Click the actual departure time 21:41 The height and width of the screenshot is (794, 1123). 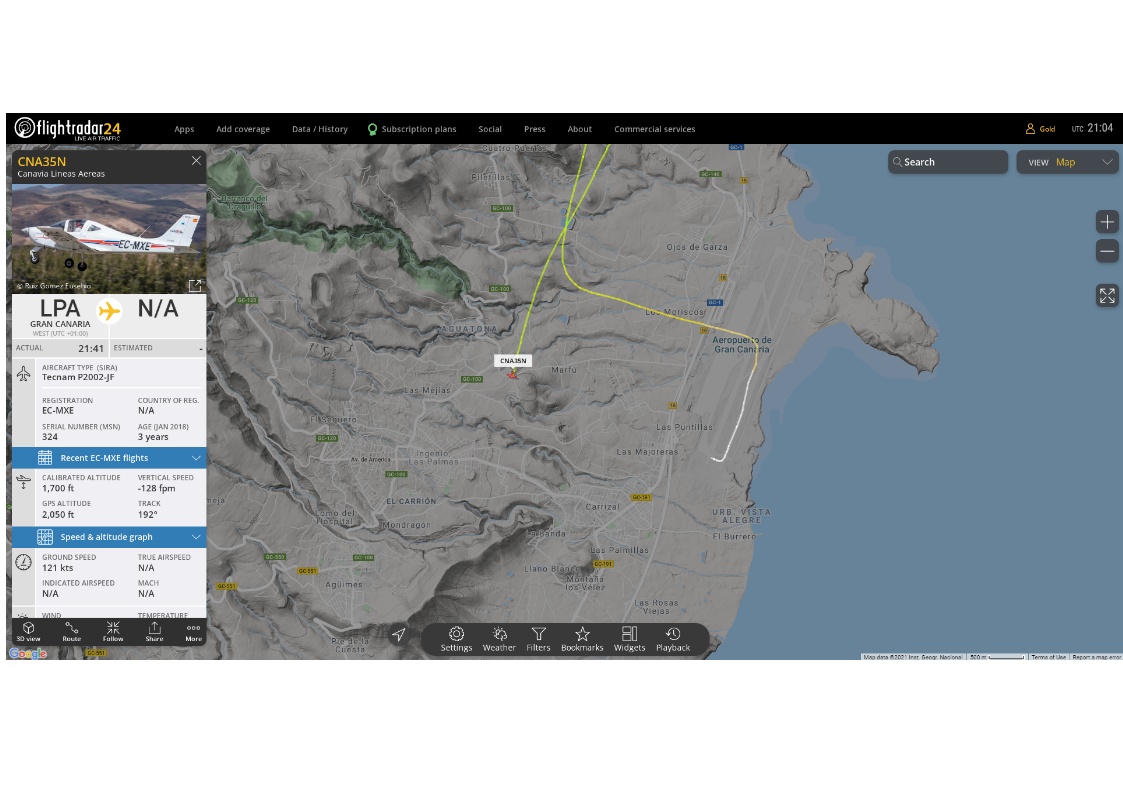[91, 349]
